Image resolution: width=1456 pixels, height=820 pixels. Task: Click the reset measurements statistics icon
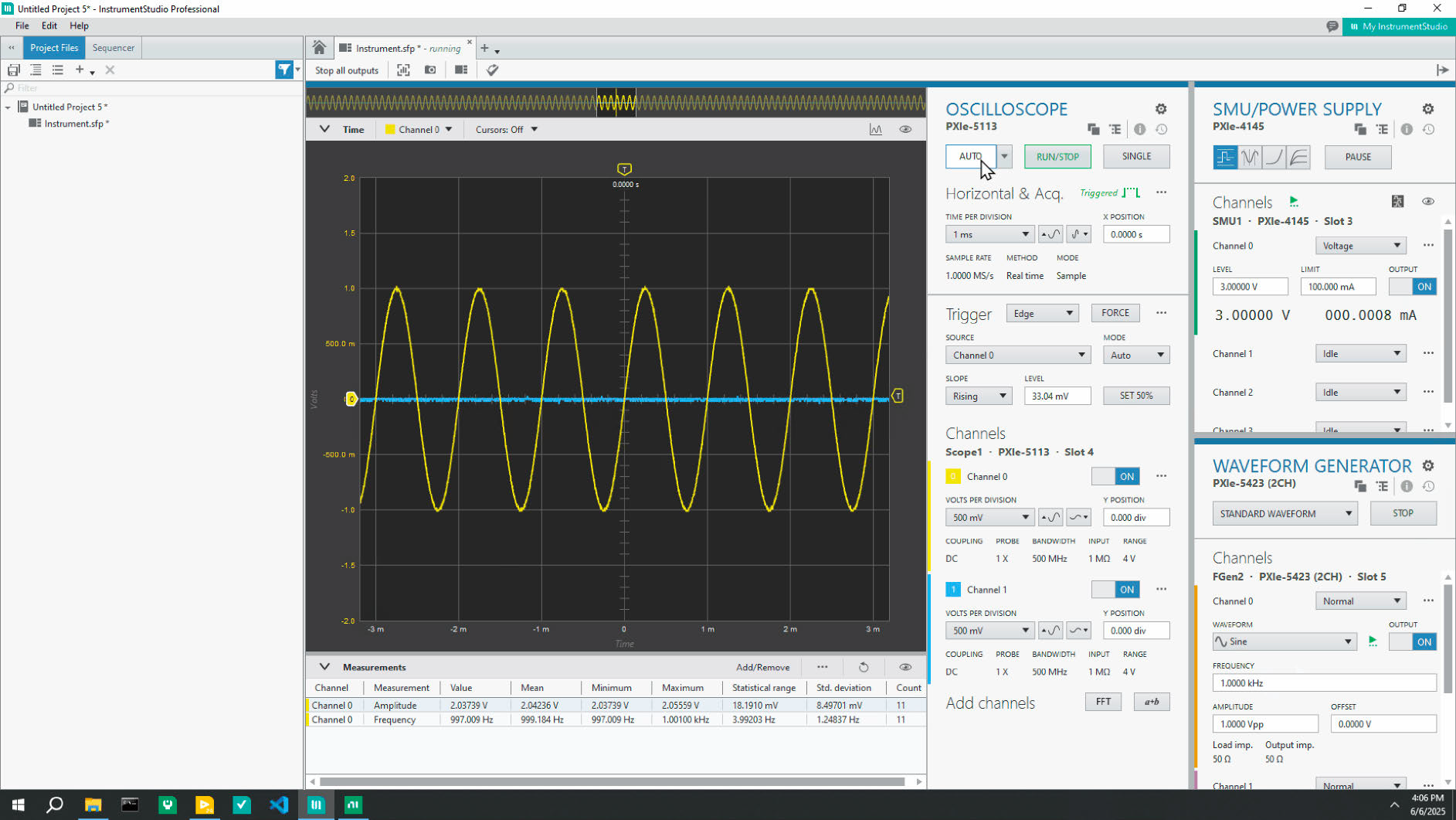(x=864, y=667)
